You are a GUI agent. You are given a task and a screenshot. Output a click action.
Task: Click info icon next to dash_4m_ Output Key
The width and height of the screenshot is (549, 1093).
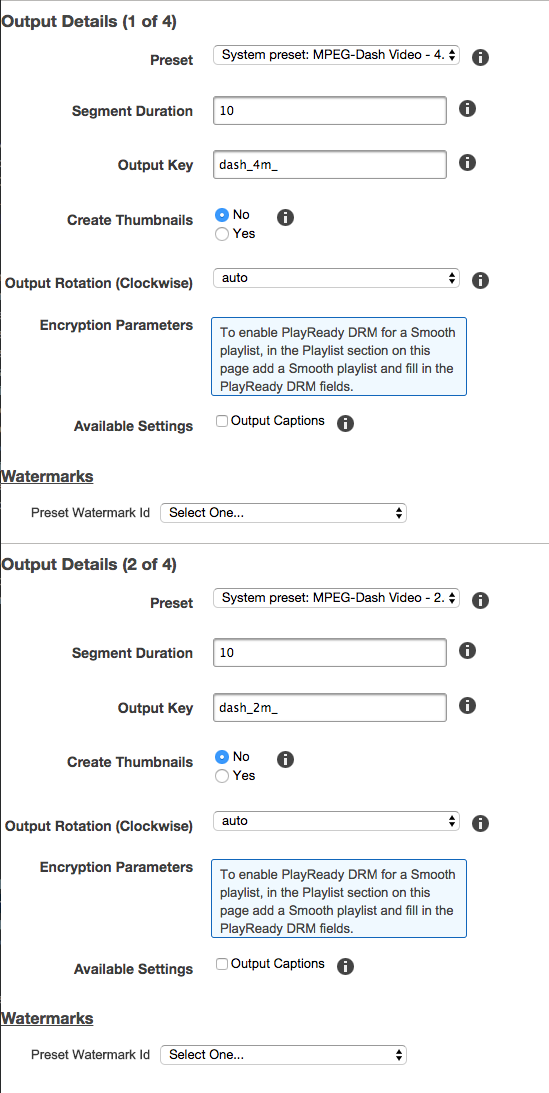point(467,163)
